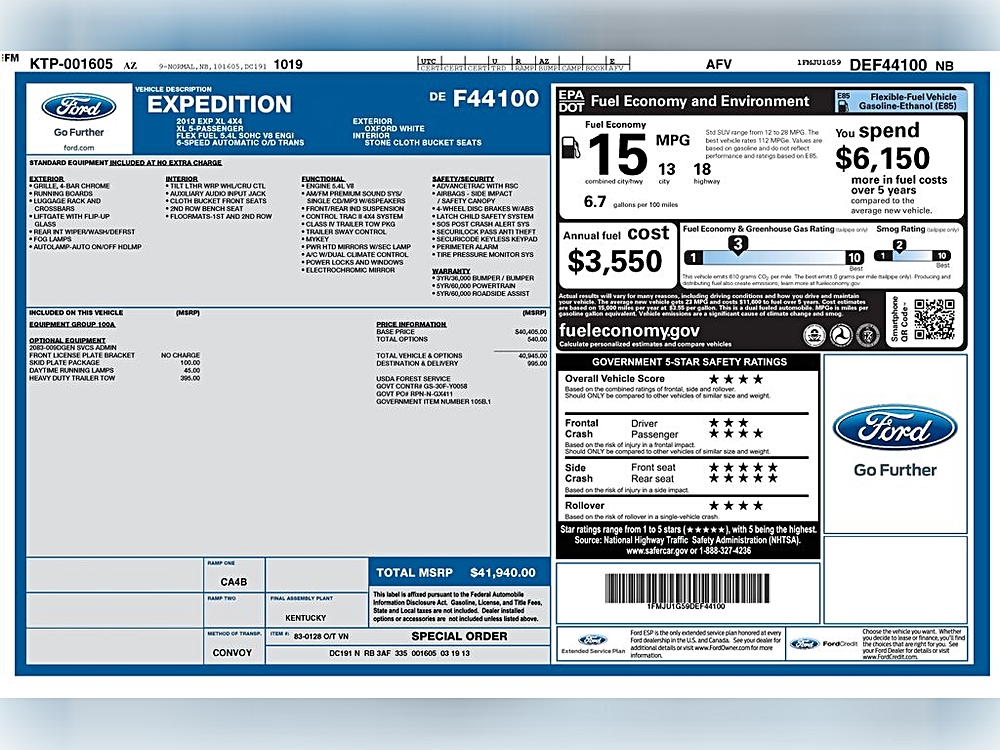This screenshot has height=750, width=1000.
Task: Click the VIN barcode
Action: coord(686,588)
